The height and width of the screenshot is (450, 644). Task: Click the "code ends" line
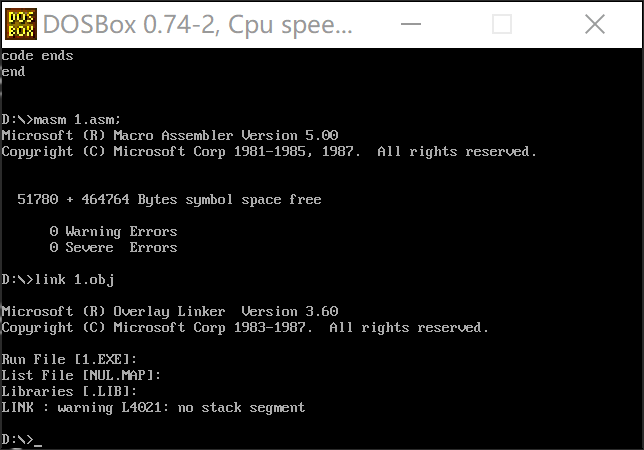click(37, 56)
